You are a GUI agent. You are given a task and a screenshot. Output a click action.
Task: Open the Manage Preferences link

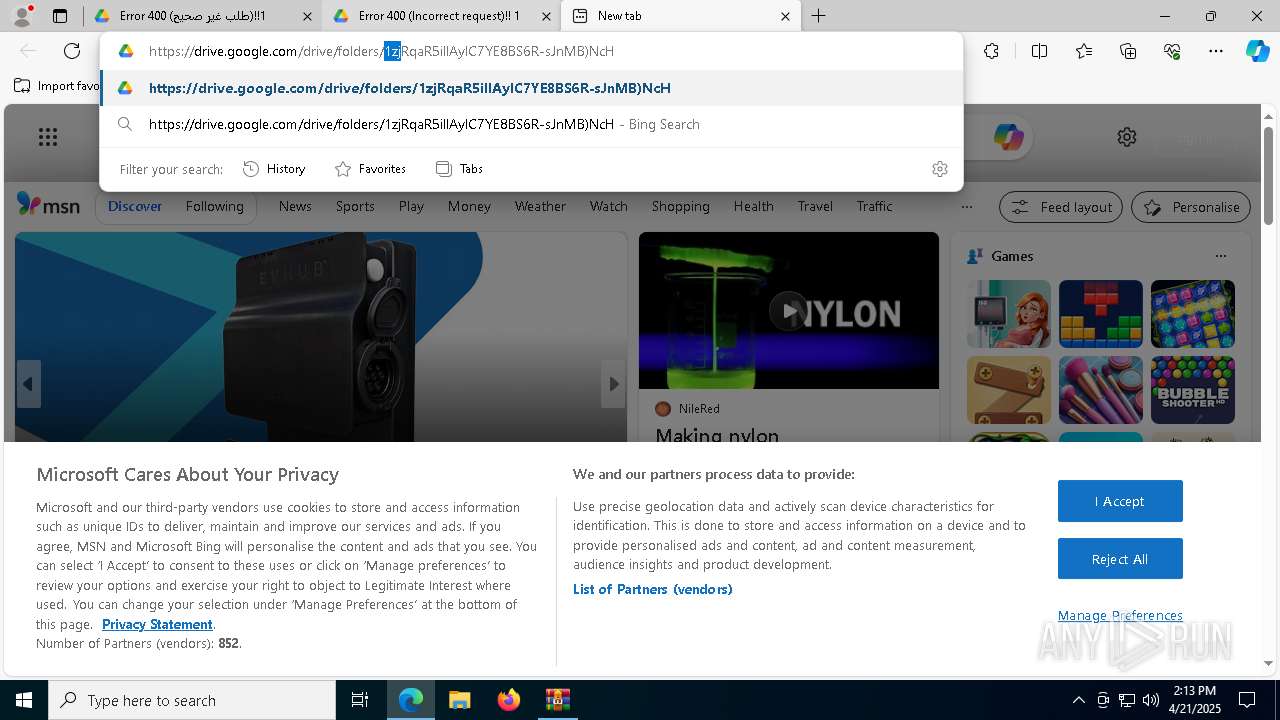point(1120,616)
